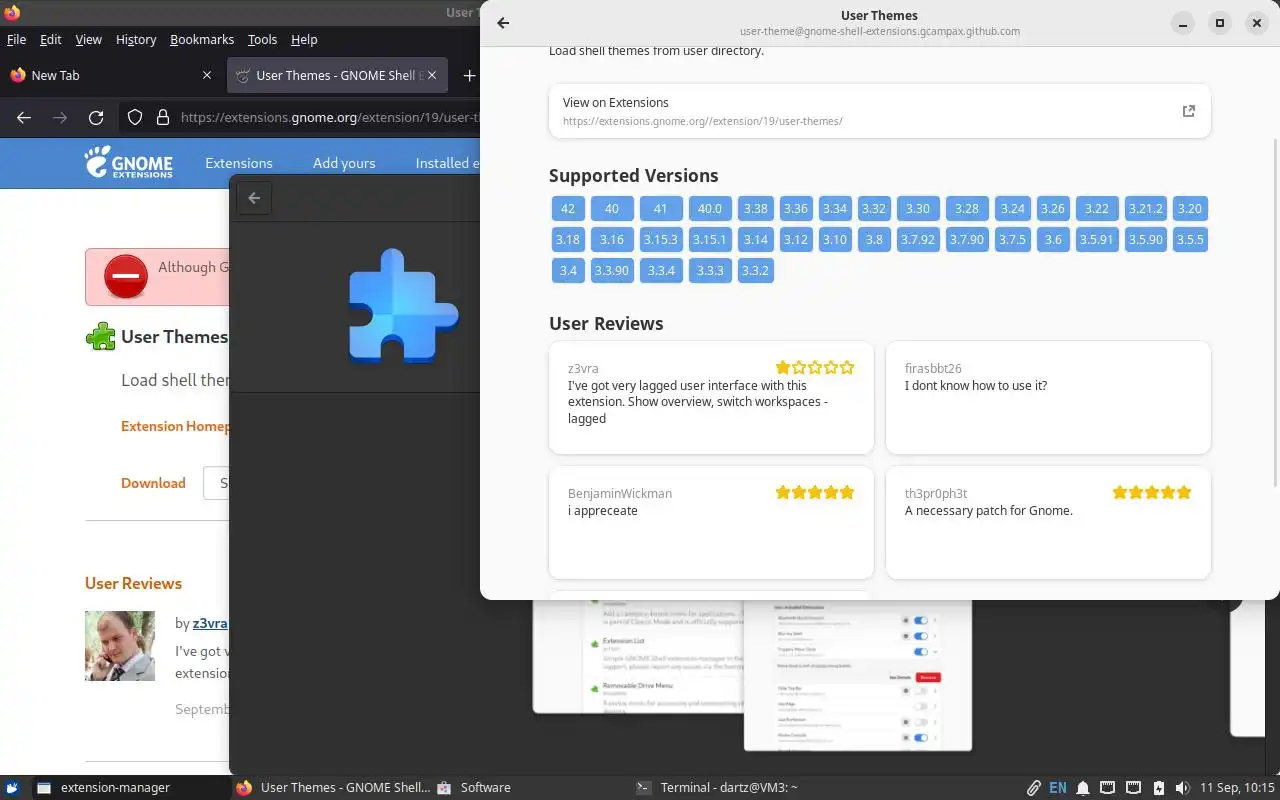Select the 3.5.91 version tag
Viewport: 1280px width, 800px height.
point(1097,240)
